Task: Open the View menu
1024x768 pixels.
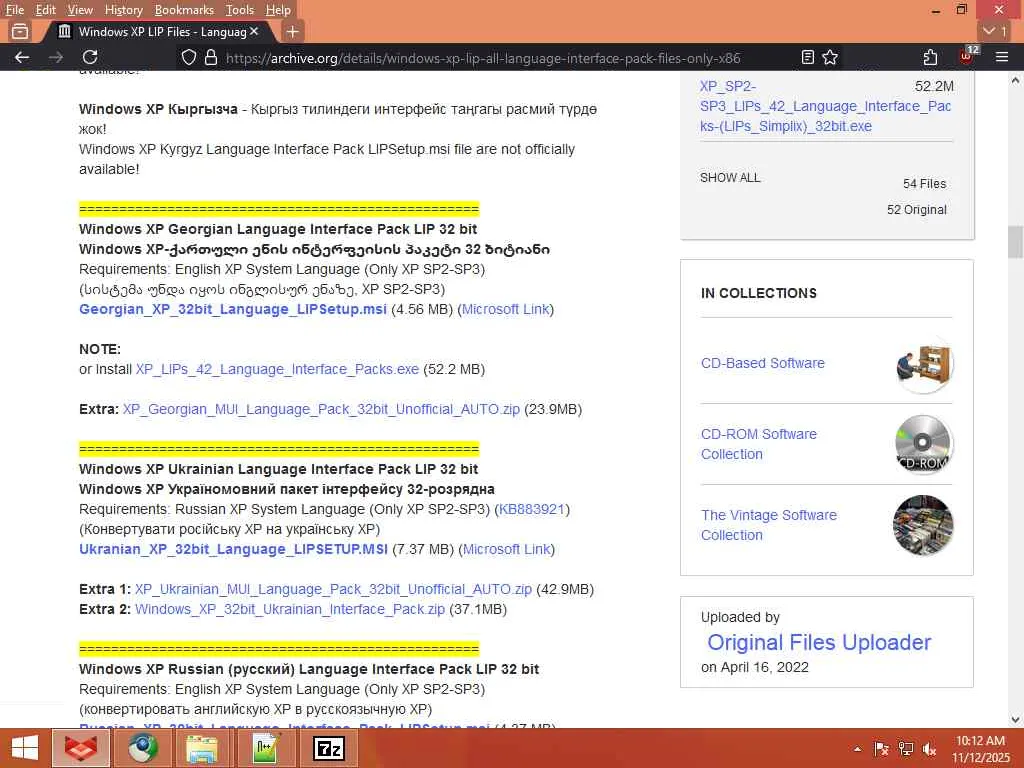Action: pyautogui.click(x=80, y=10)
